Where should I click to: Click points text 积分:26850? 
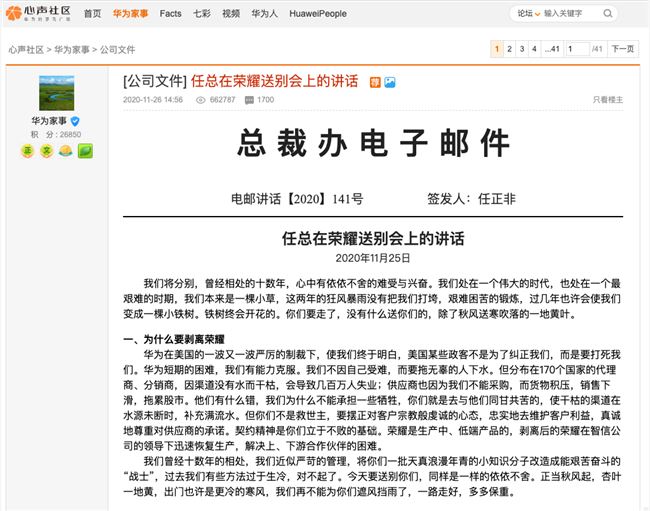point(56,134)
